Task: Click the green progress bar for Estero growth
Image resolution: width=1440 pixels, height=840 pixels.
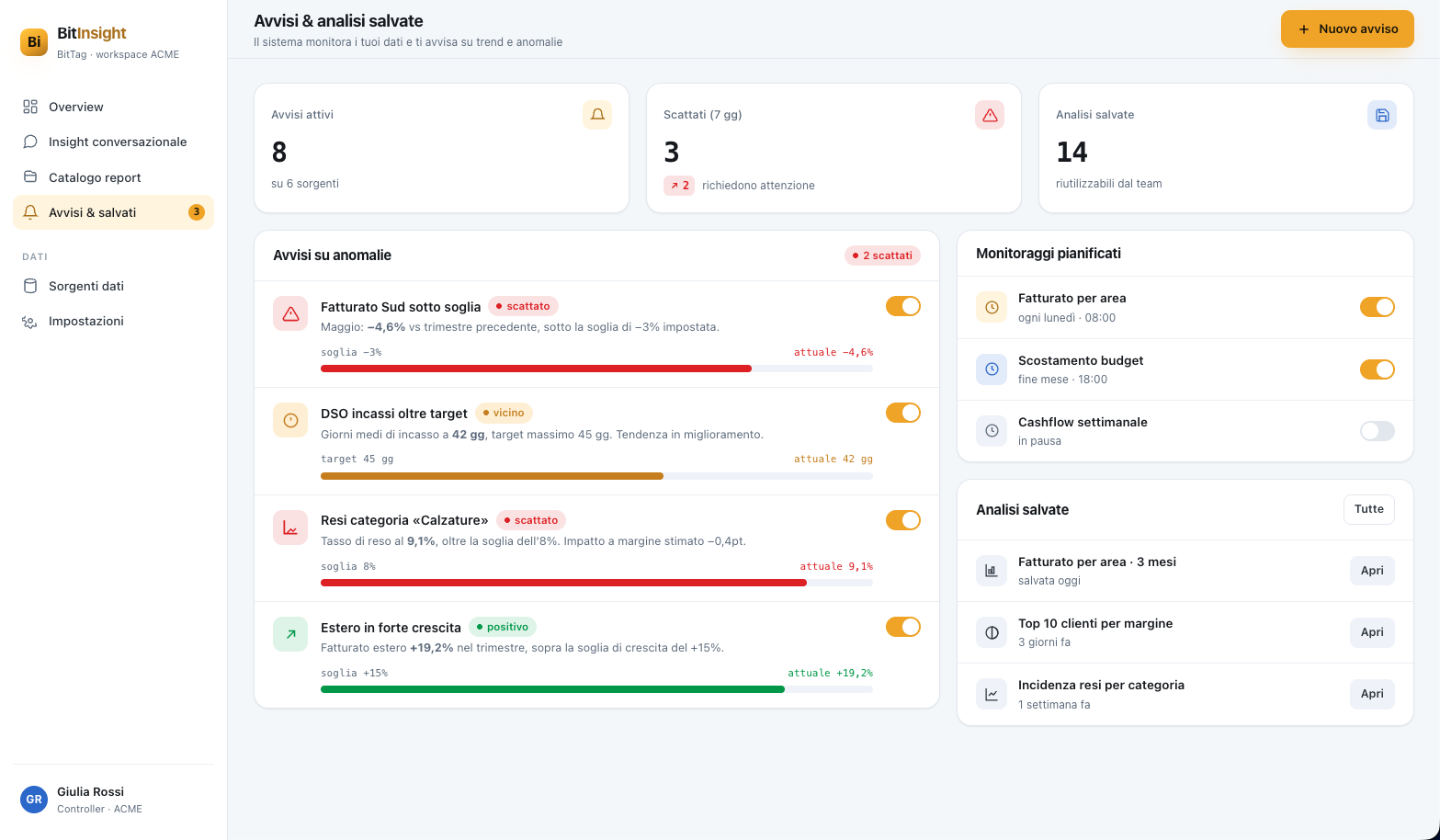Action: coord(596,689)
